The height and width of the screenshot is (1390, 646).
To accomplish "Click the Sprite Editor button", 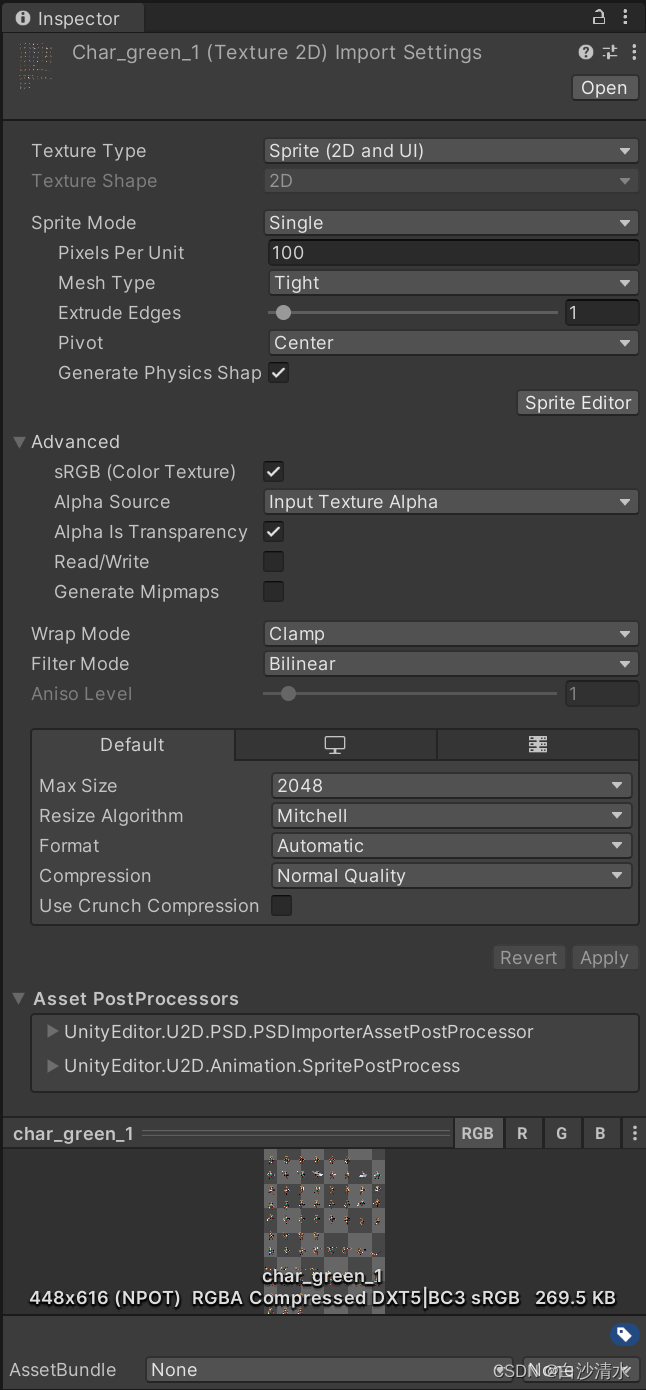I will point(578,403).
